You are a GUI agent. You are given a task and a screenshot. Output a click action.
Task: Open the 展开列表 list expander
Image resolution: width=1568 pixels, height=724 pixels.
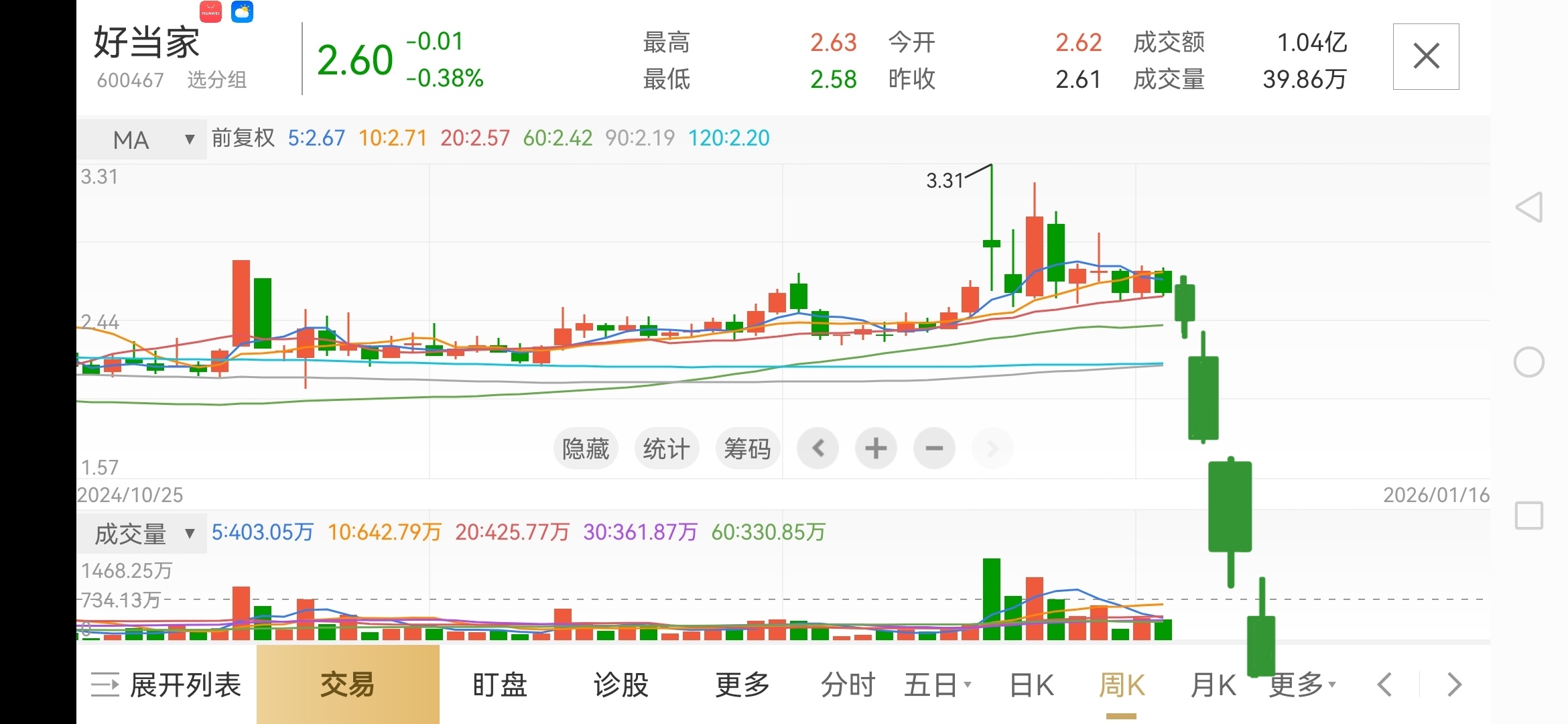[x=166, y=685]
